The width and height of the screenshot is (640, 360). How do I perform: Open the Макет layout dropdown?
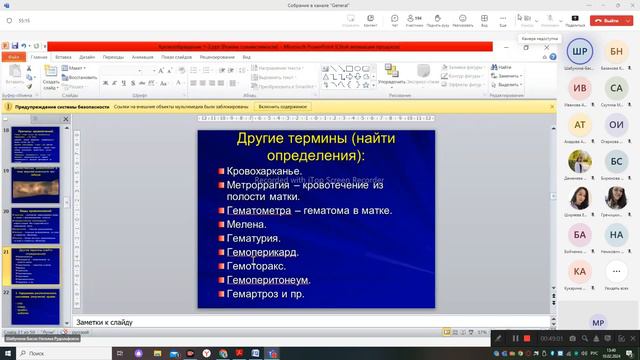click(74, 68)
